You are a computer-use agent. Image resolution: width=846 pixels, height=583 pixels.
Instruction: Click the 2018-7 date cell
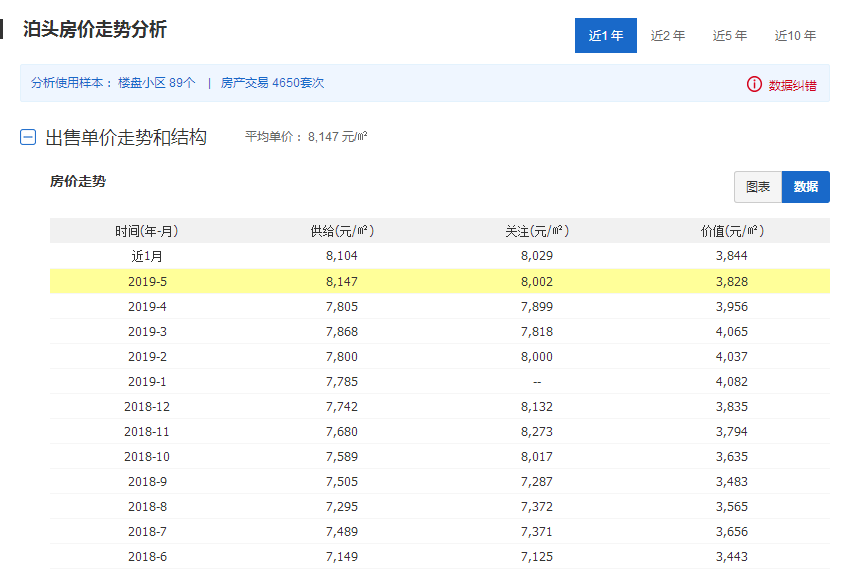click(x=147, y=532)
